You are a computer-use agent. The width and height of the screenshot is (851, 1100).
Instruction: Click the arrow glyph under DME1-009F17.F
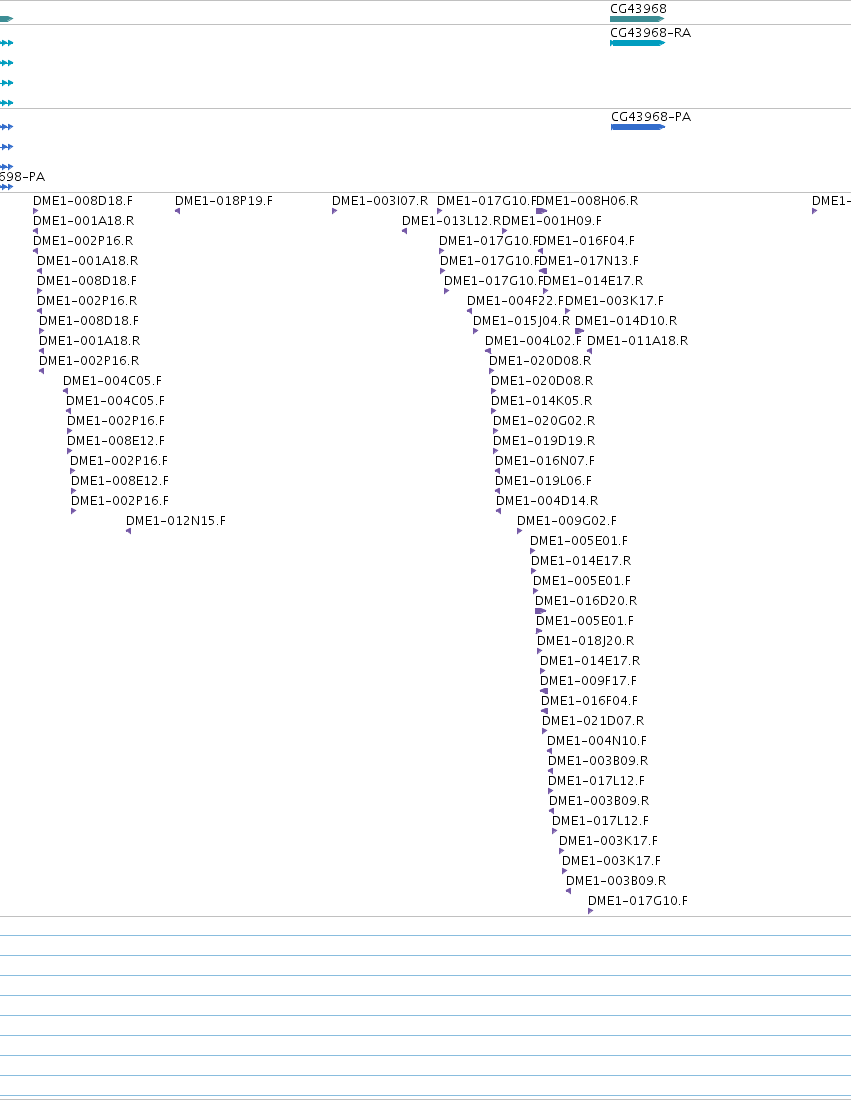click(544, 691)
